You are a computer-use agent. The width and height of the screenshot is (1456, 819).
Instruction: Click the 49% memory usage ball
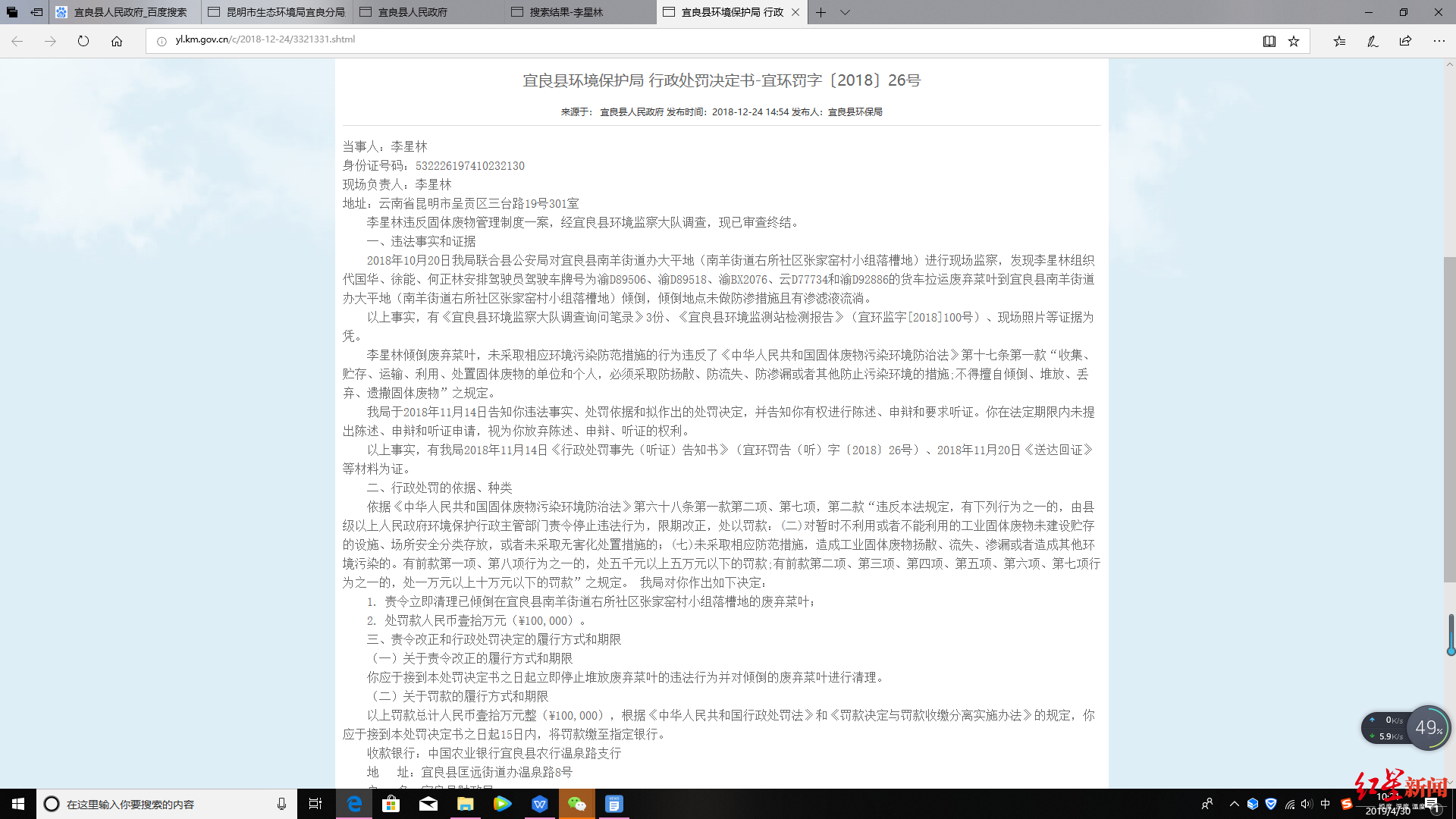pos(1429,728)
